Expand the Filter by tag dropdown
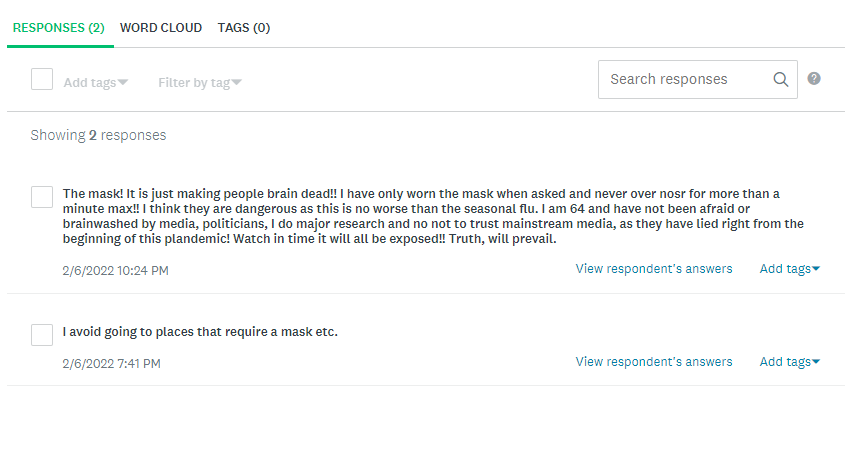856x472 pixels. [199, 83]
